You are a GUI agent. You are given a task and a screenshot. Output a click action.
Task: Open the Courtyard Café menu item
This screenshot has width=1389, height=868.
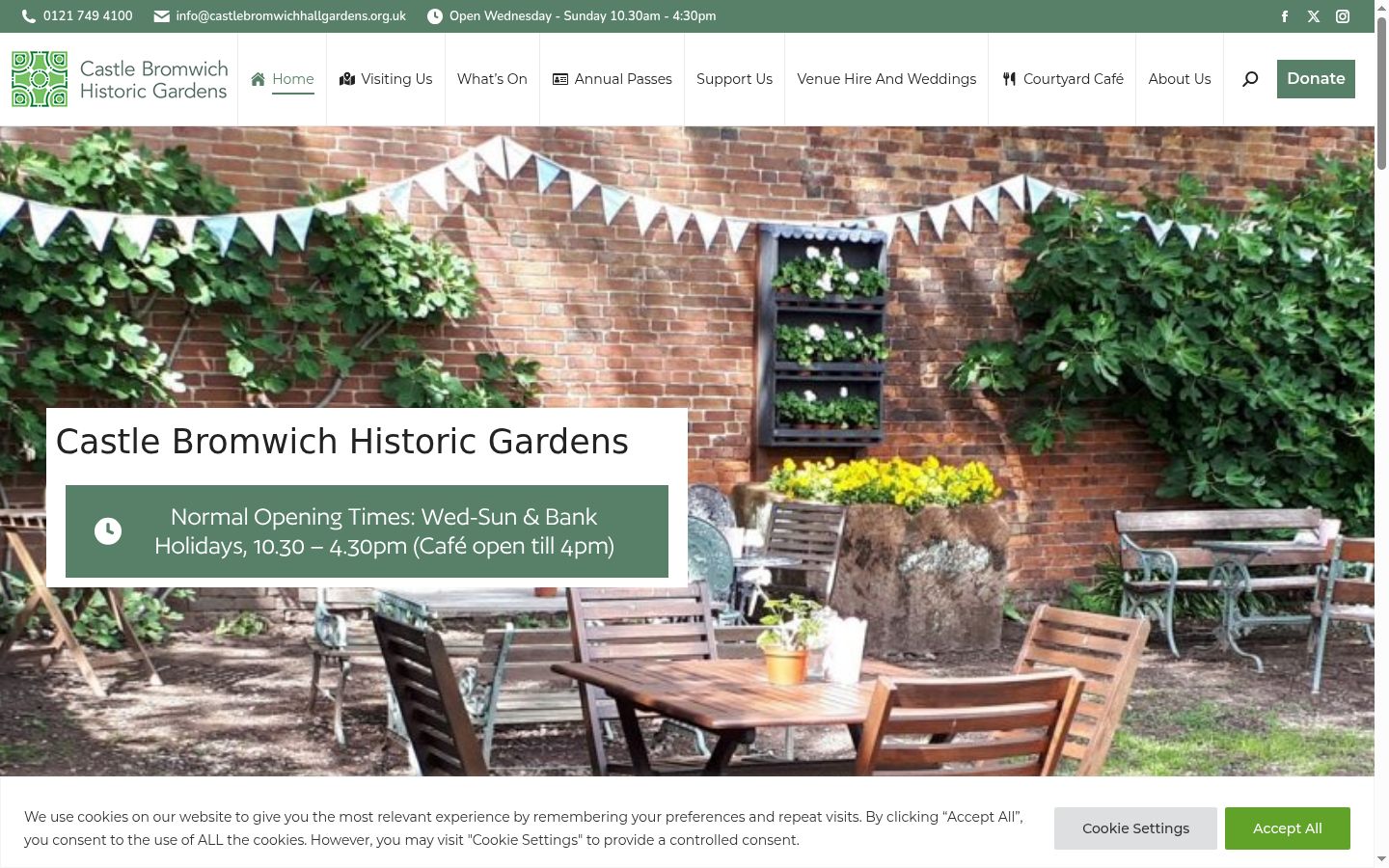click(1063, 79)
